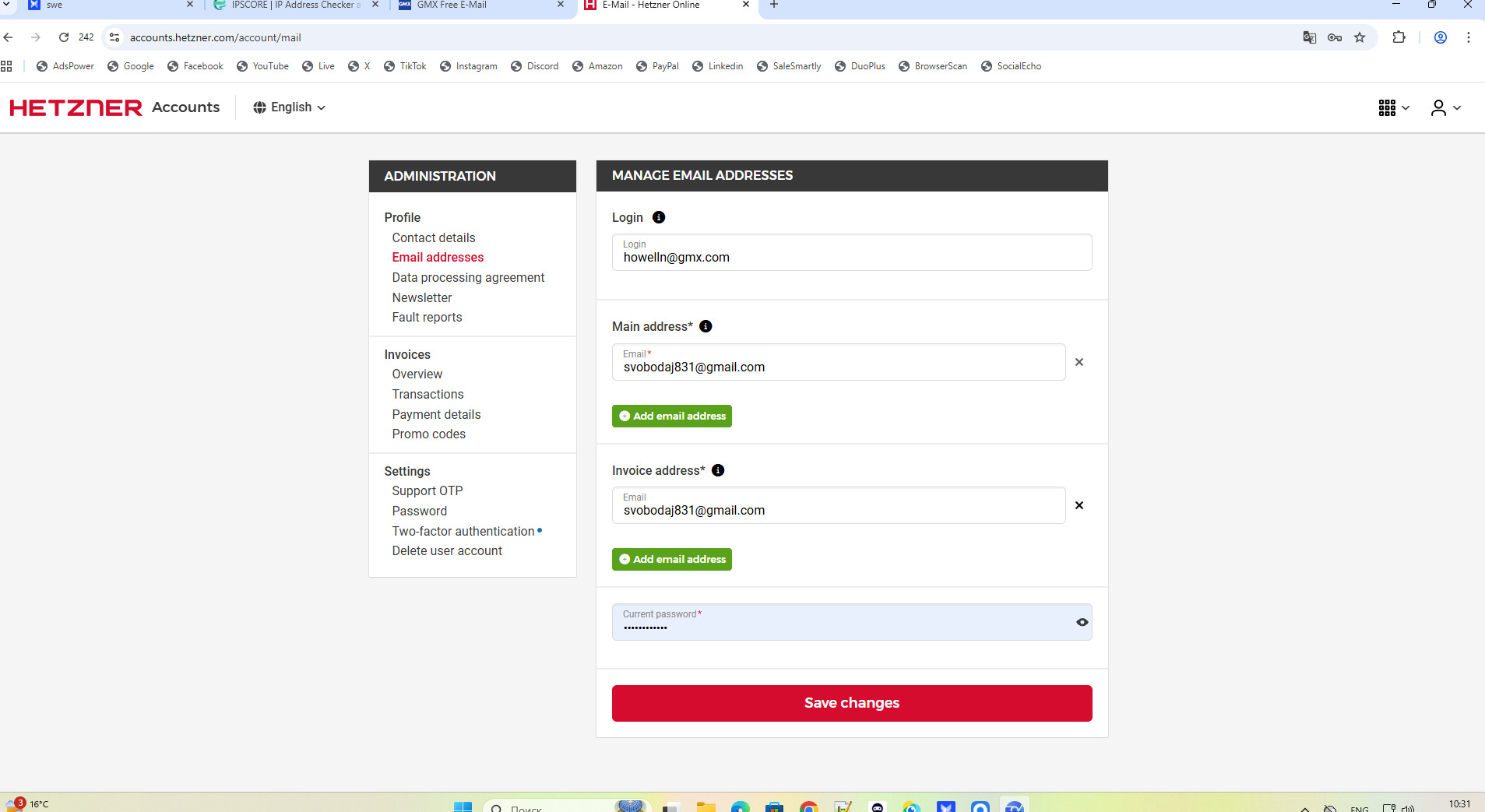Open the Contact details page
The width and height of the screenshot is (1485, 812).
[434, 237]
